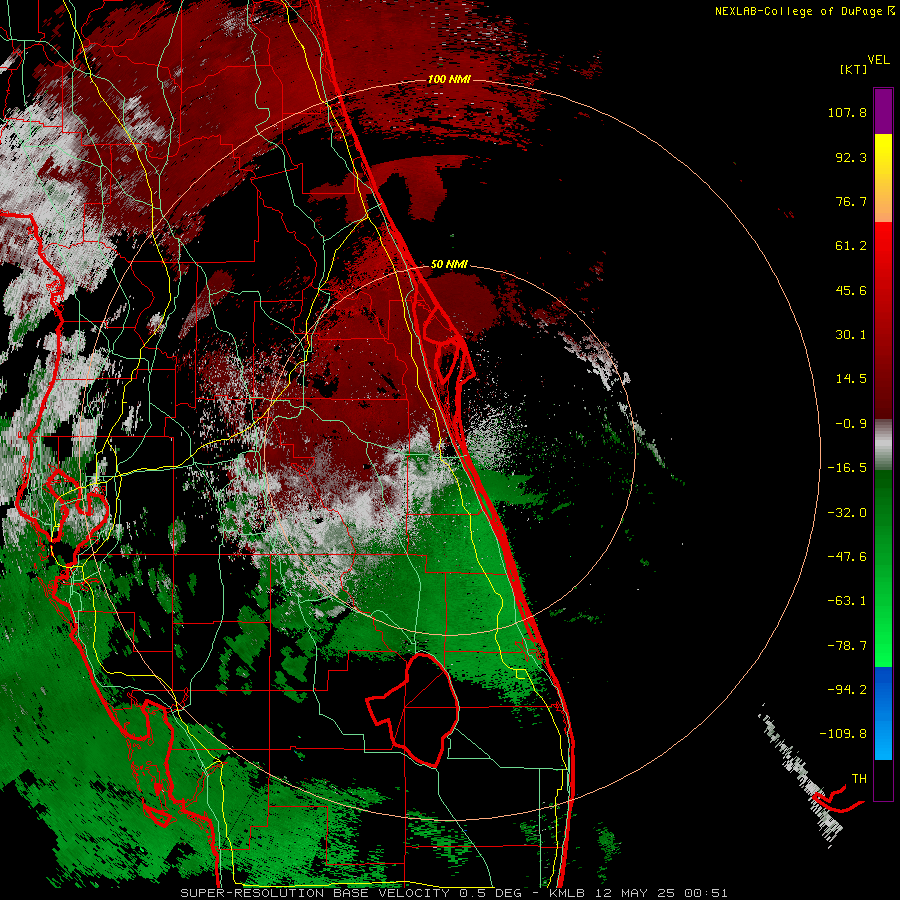Select the 45.6 legend value
Image resolution: width=900 pixels, height=900 pixels.
click(851, 290)
